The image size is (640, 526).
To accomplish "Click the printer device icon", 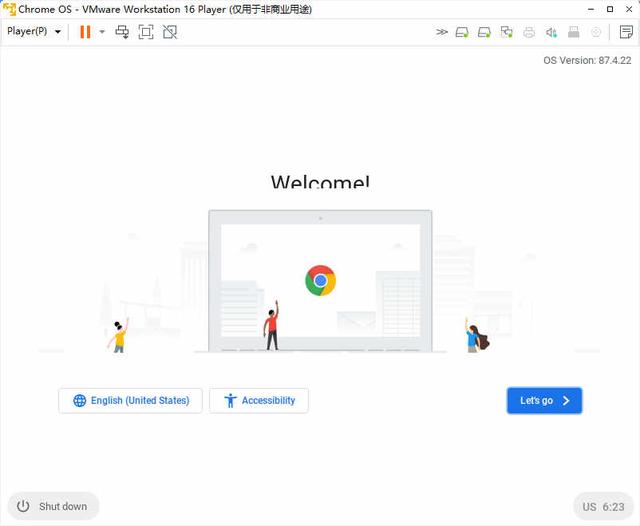I will (x=529, y=32).
